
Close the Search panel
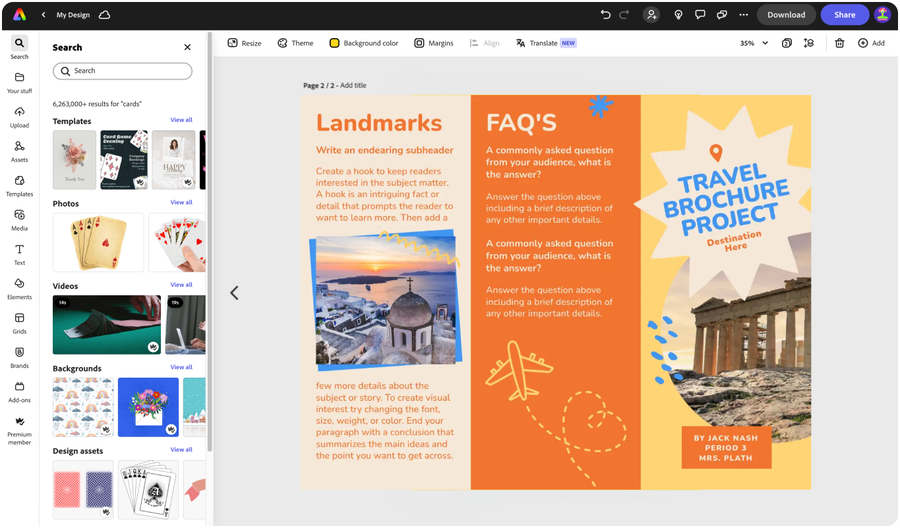tap(187, 47)
